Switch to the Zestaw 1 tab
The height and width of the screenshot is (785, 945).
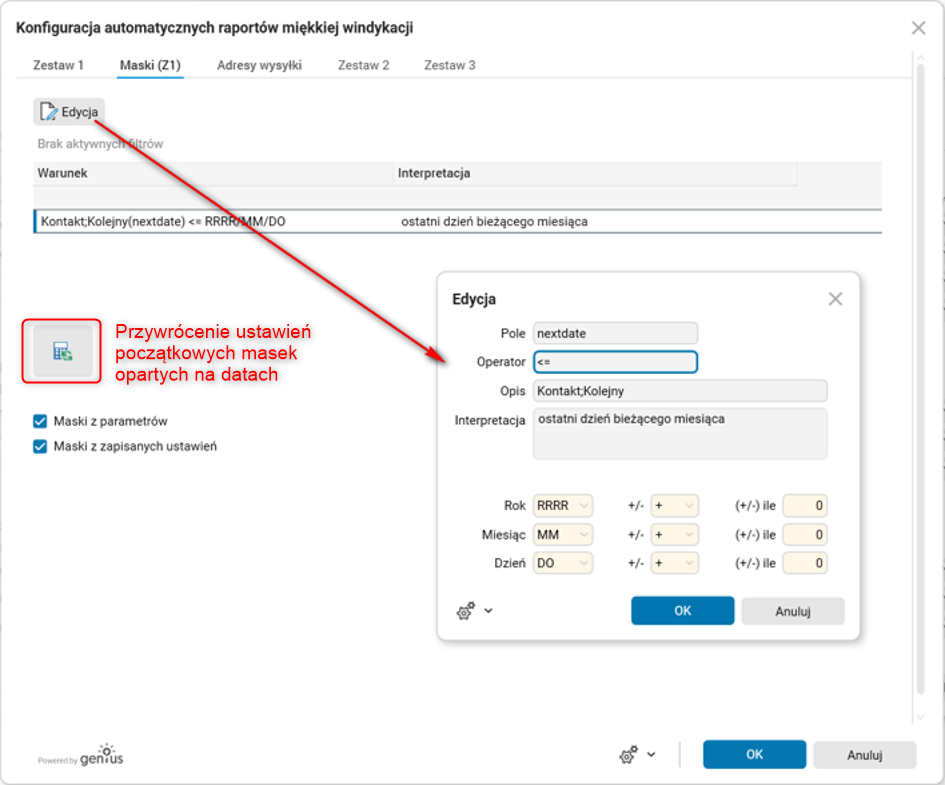coord(57,64)
